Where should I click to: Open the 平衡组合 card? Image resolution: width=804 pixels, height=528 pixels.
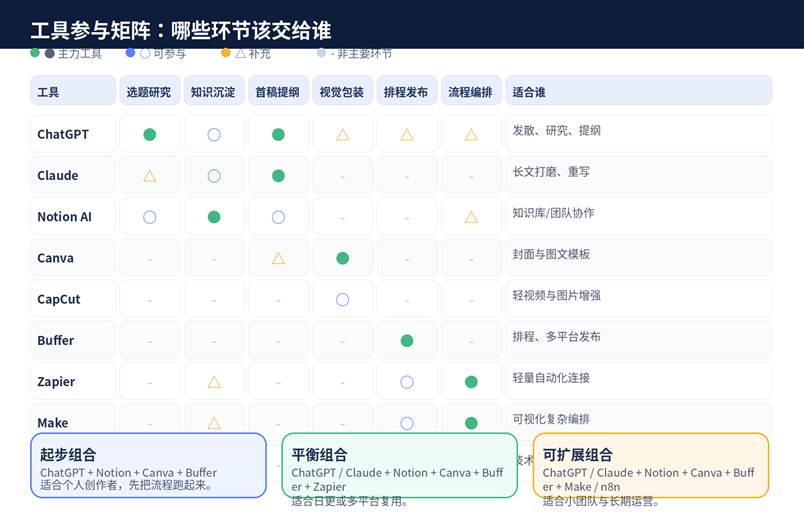(399, 465)
